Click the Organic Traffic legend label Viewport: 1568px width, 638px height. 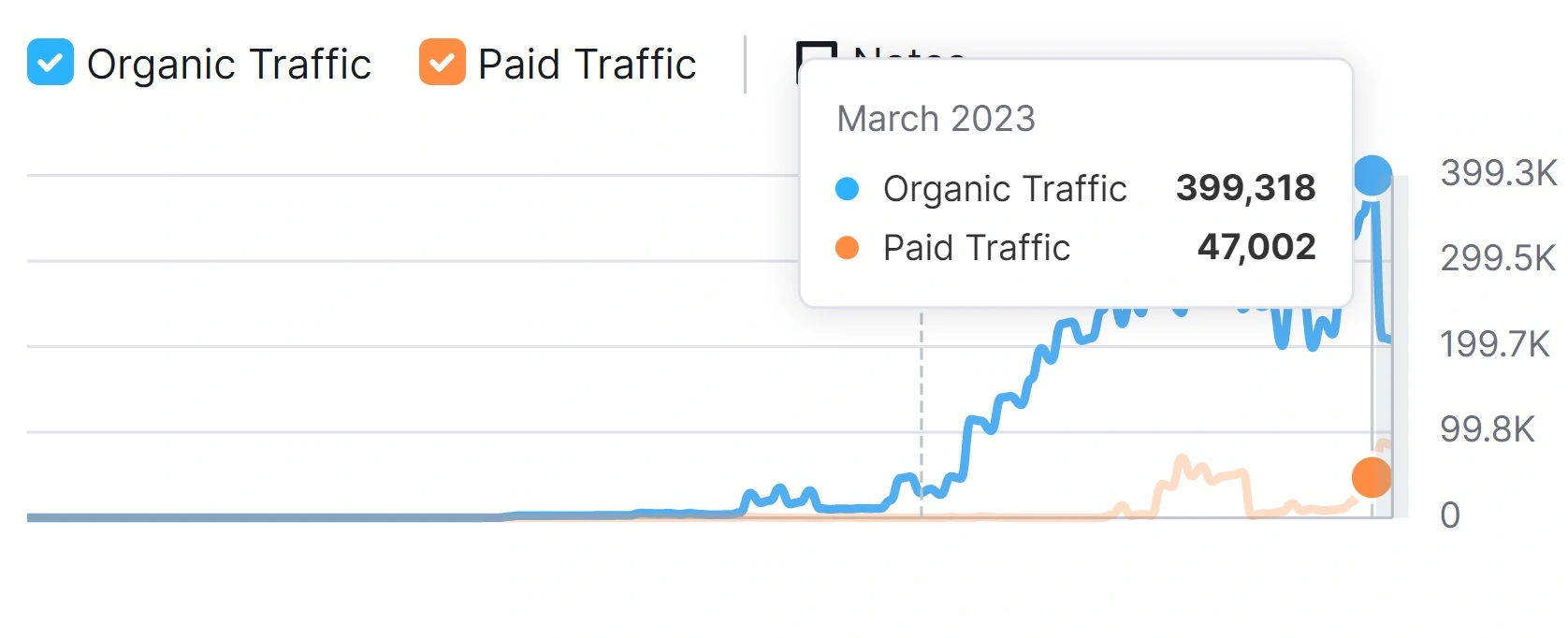click(228, 65)
